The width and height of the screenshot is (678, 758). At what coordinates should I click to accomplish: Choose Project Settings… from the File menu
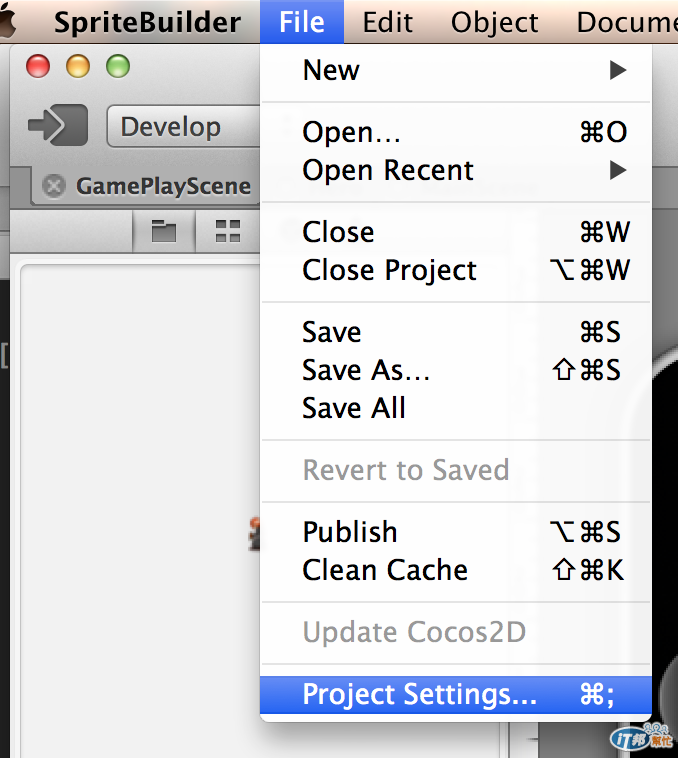455,694
